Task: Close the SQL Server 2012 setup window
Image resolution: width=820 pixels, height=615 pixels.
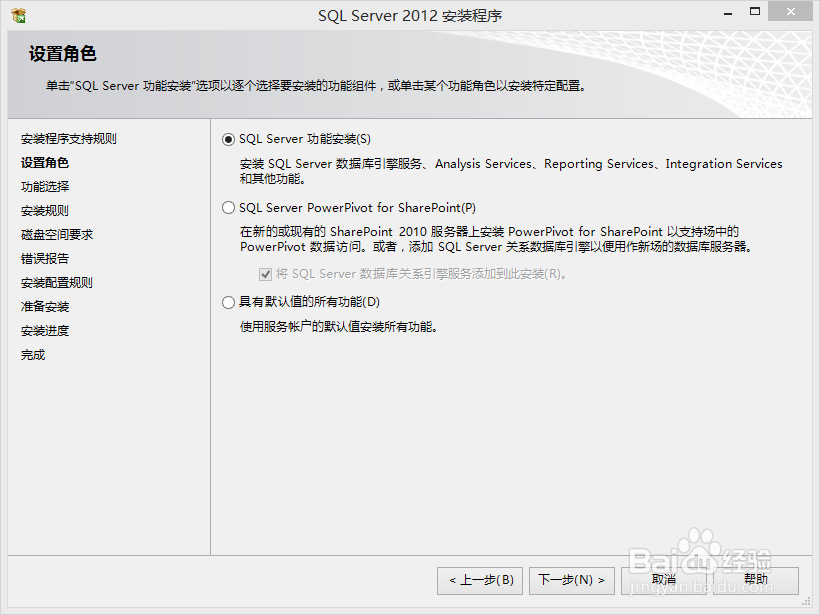Action: pyautogui.click(x=790, y=12)
